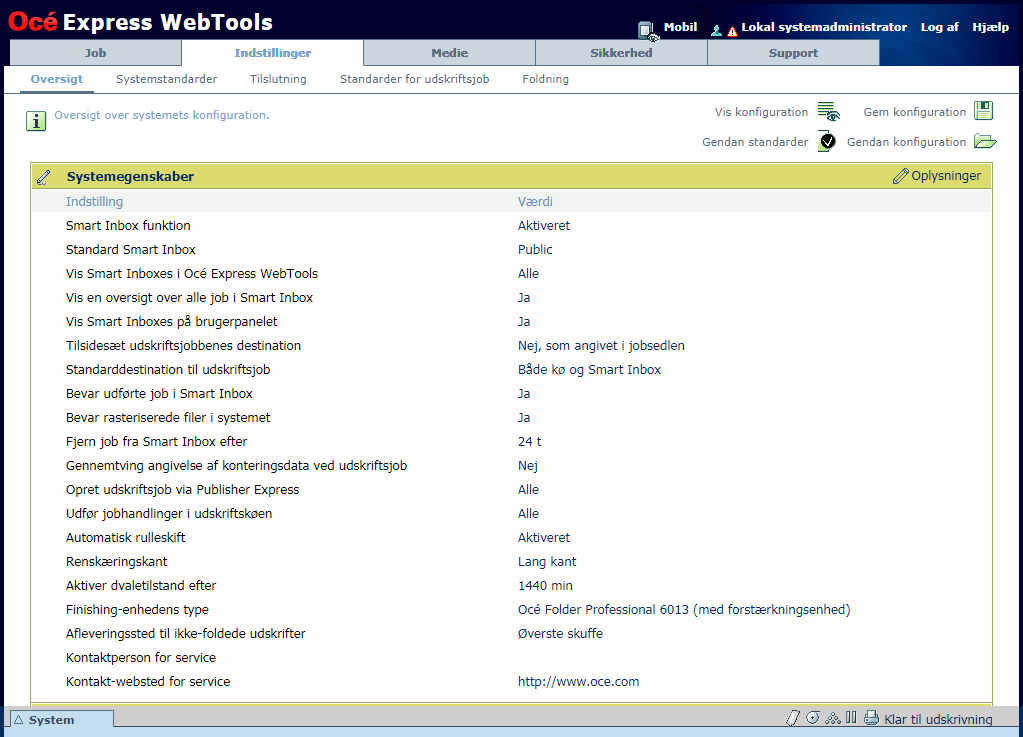The image size is (1023, 737).
Task: Click the Klar til udskrivning status text
Action: click(938, 719)
